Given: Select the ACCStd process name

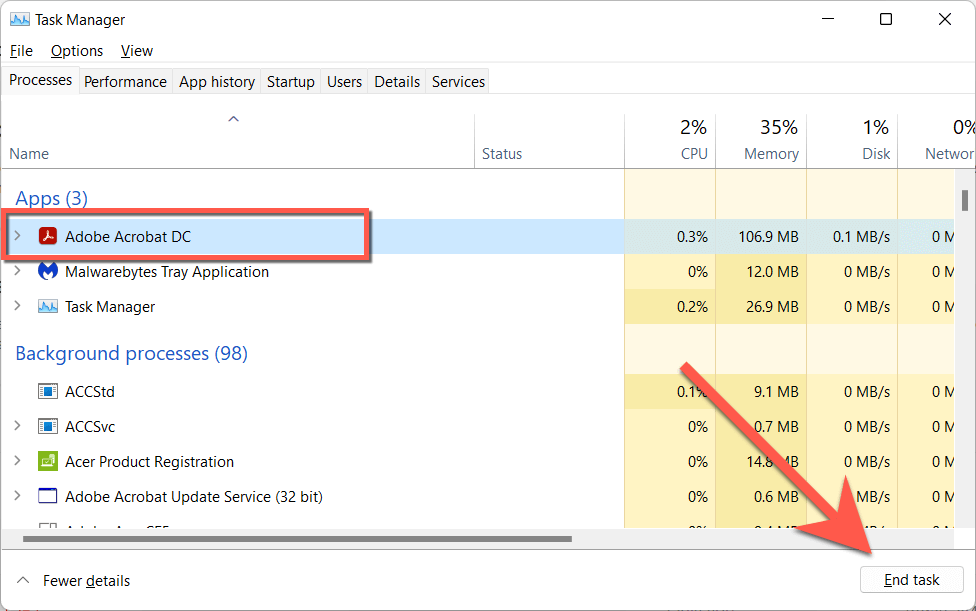Looking at the screenshot, I should point(90,391).
